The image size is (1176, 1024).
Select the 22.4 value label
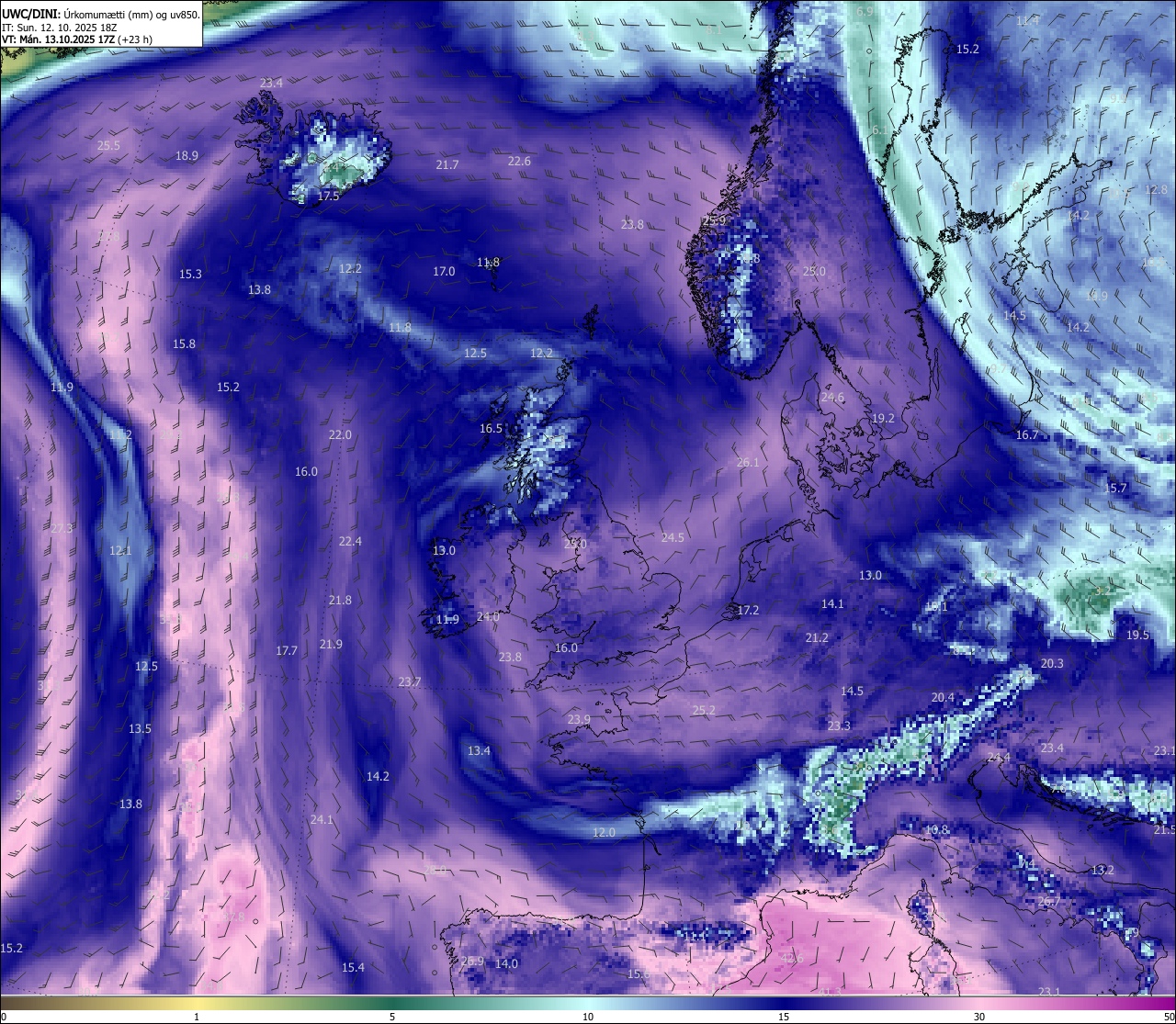coord(350,542)
